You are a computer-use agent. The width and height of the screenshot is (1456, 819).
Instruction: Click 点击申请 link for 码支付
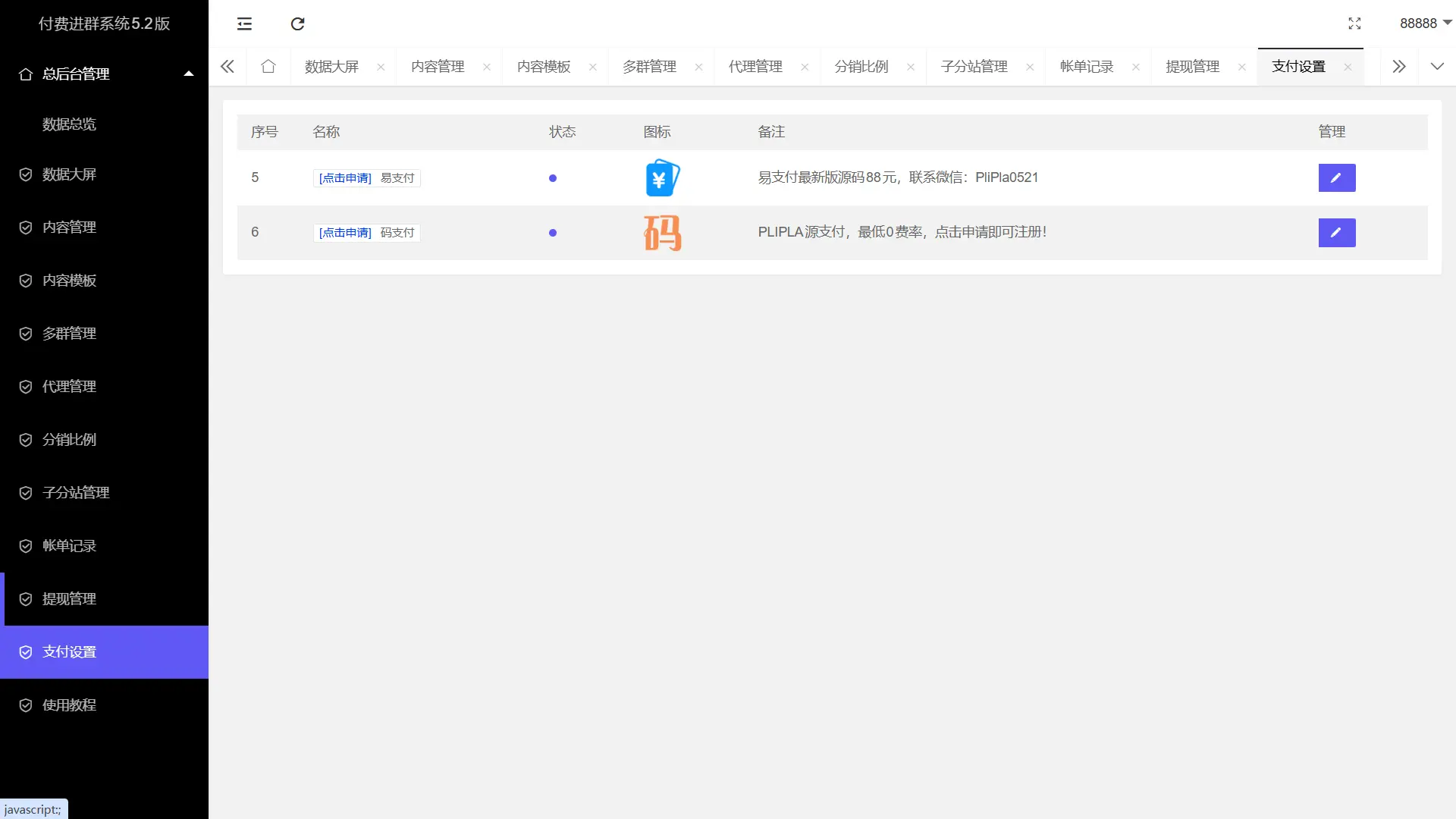pos(345,233)
